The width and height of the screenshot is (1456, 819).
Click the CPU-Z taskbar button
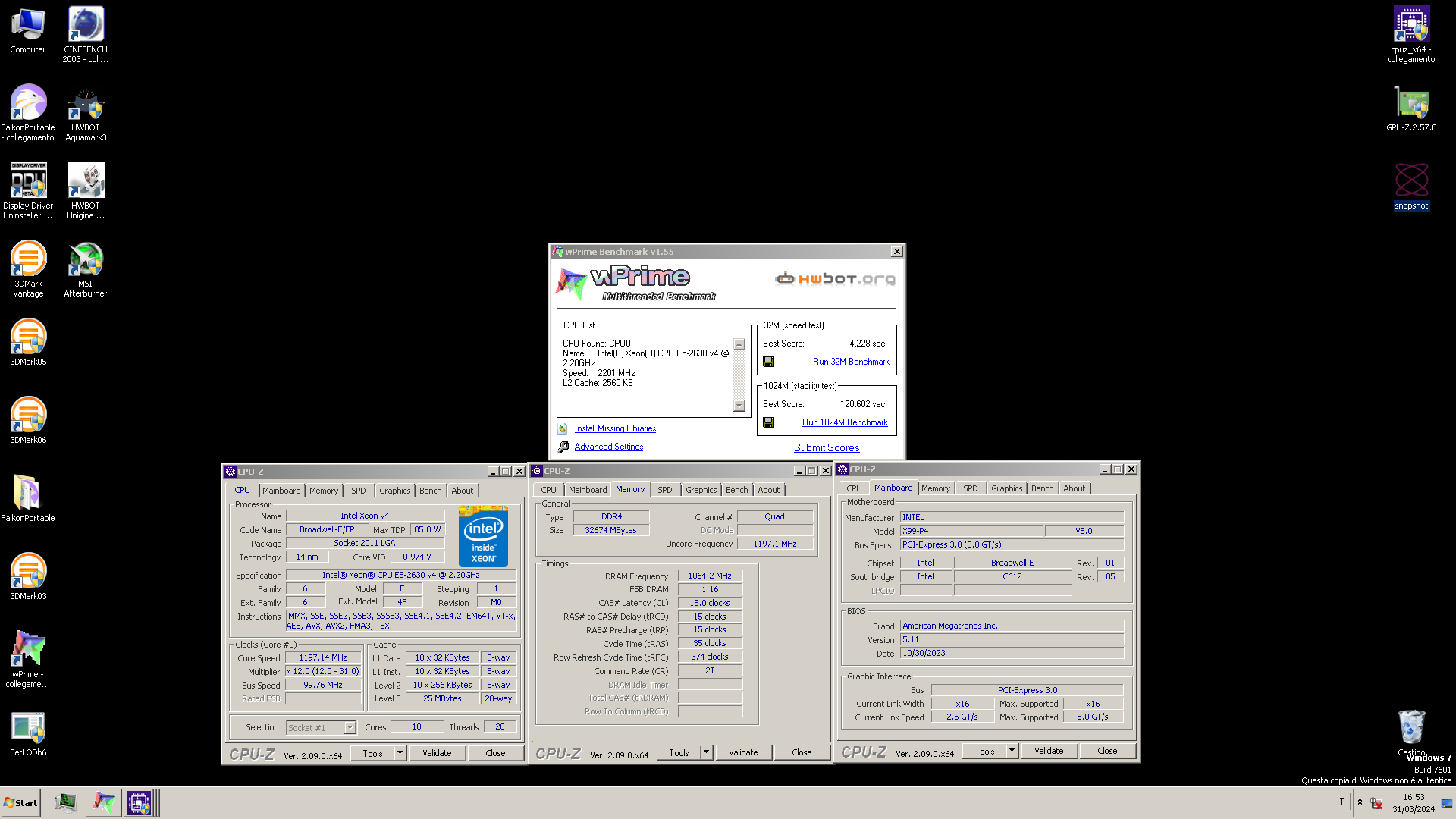(140, 803)
